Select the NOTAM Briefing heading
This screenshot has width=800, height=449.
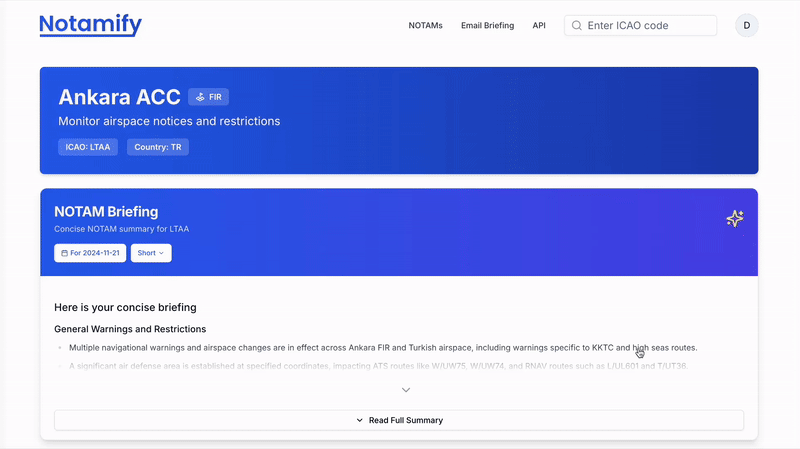pos(106,212)
